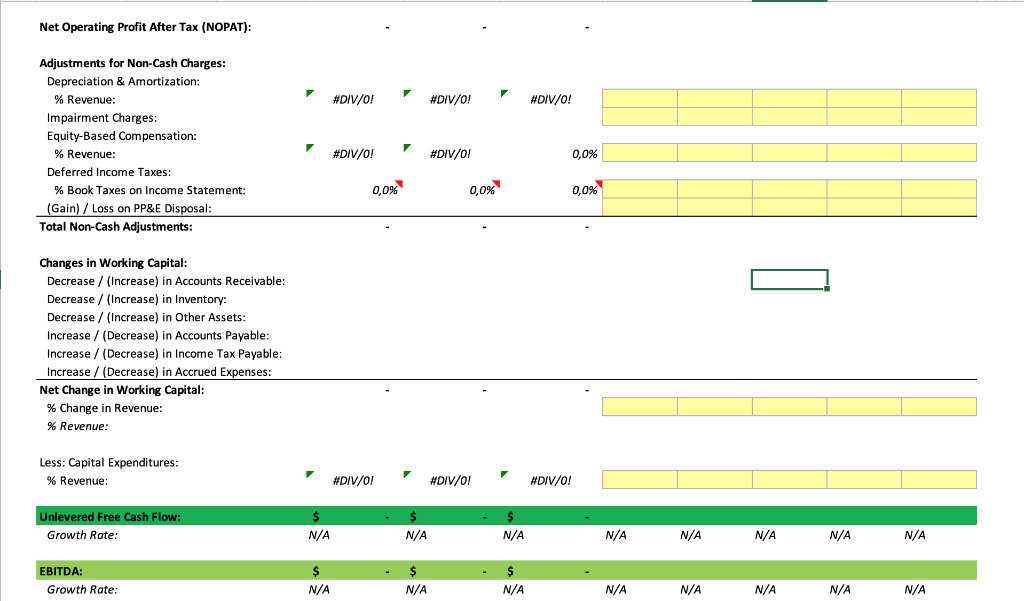Image resolution: width=1024 pixels, height=601 pixels.
Task: Select first yellow cell in % Change in Revenue row
Action: 640,407
